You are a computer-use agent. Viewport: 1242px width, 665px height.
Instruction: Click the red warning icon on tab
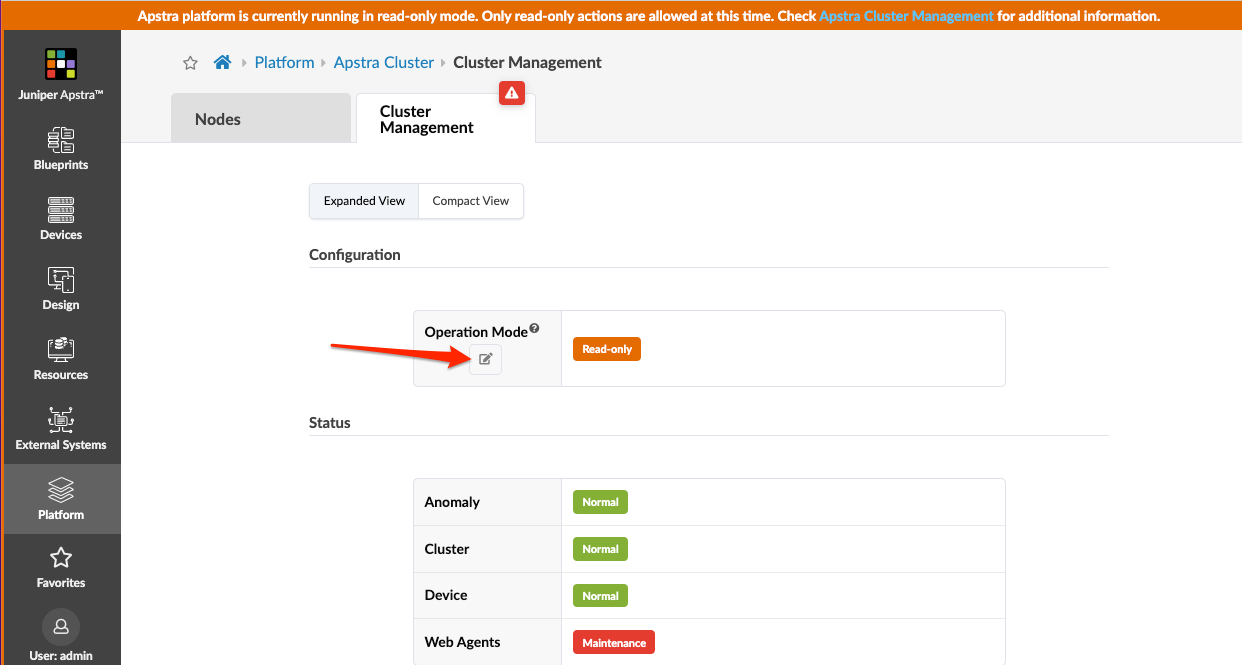coord(512,93)
